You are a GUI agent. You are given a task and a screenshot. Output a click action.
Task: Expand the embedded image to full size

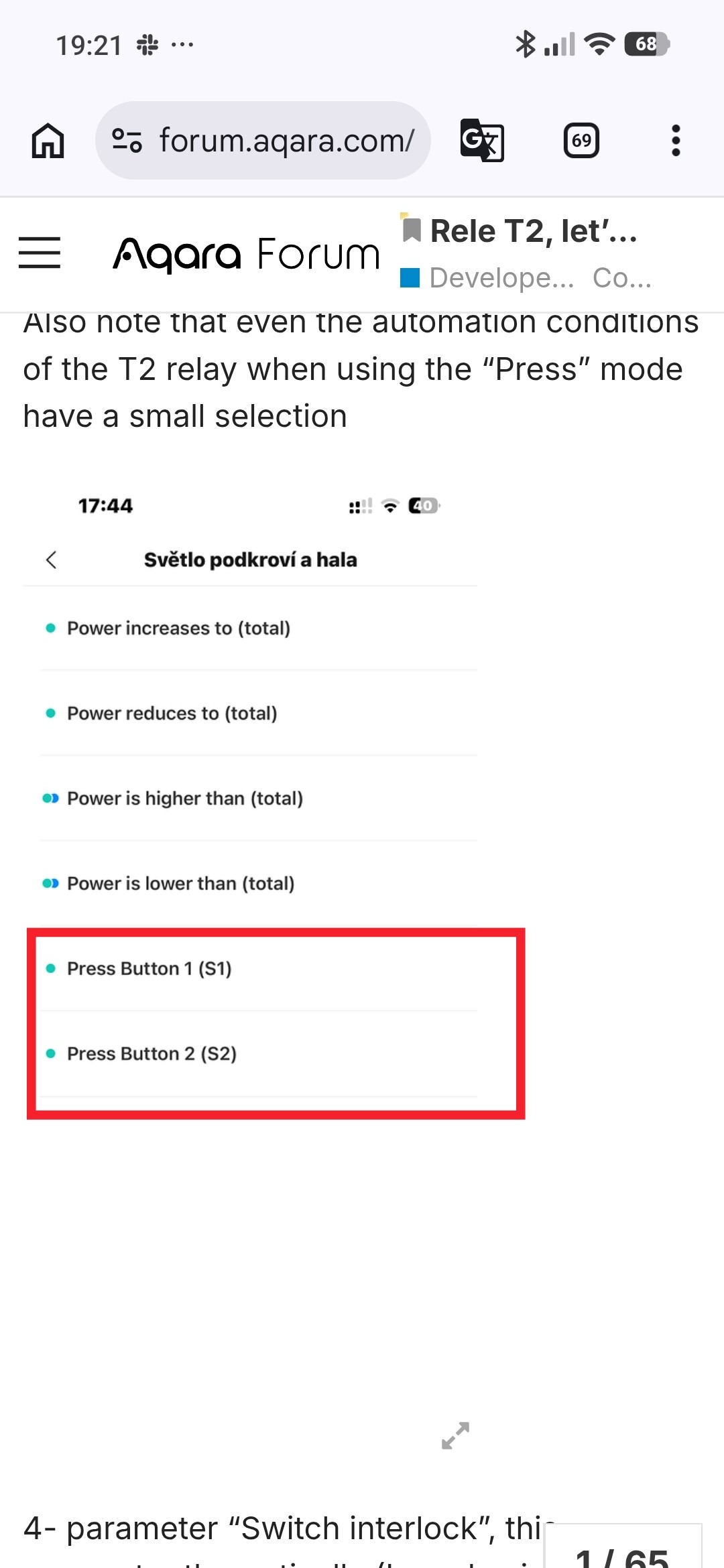(x=456, y=1435)
